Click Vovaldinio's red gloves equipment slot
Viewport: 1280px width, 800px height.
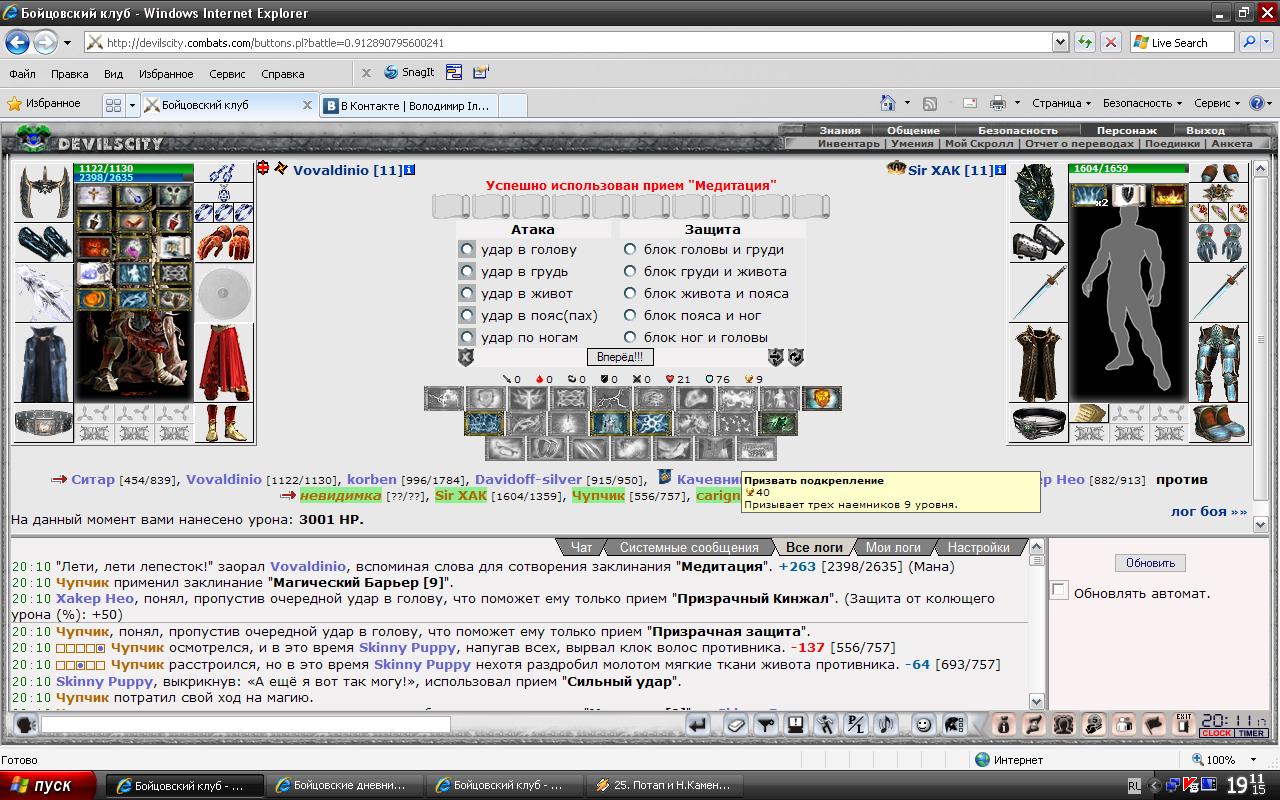(223, 243)
